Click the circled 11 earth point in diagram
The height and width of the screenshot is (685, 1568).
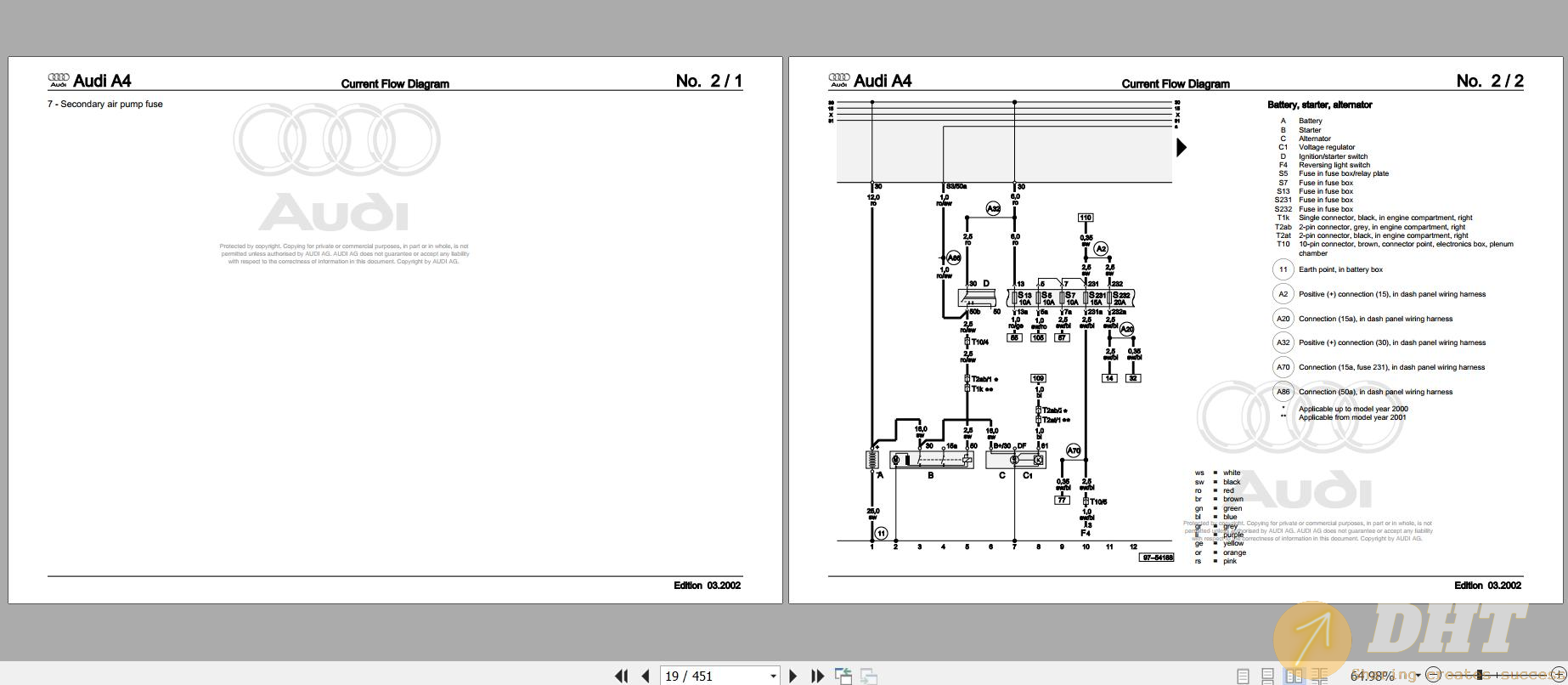[x=881, y=533]
